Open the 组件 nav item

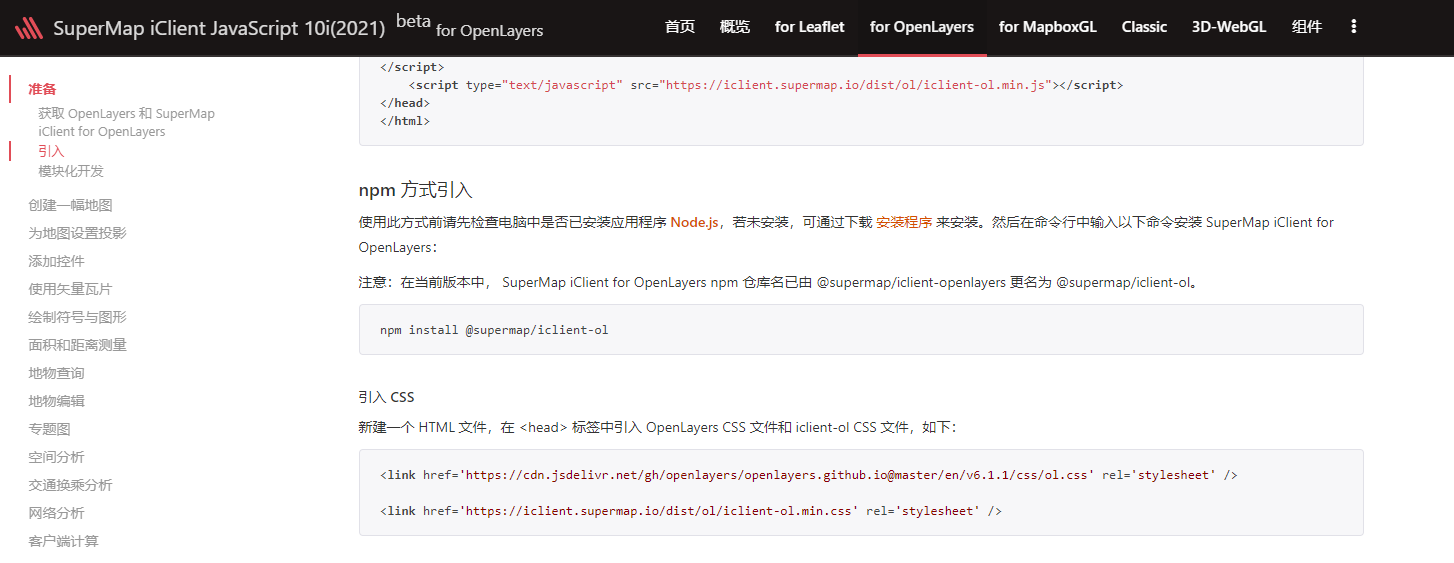(1307, 27)
